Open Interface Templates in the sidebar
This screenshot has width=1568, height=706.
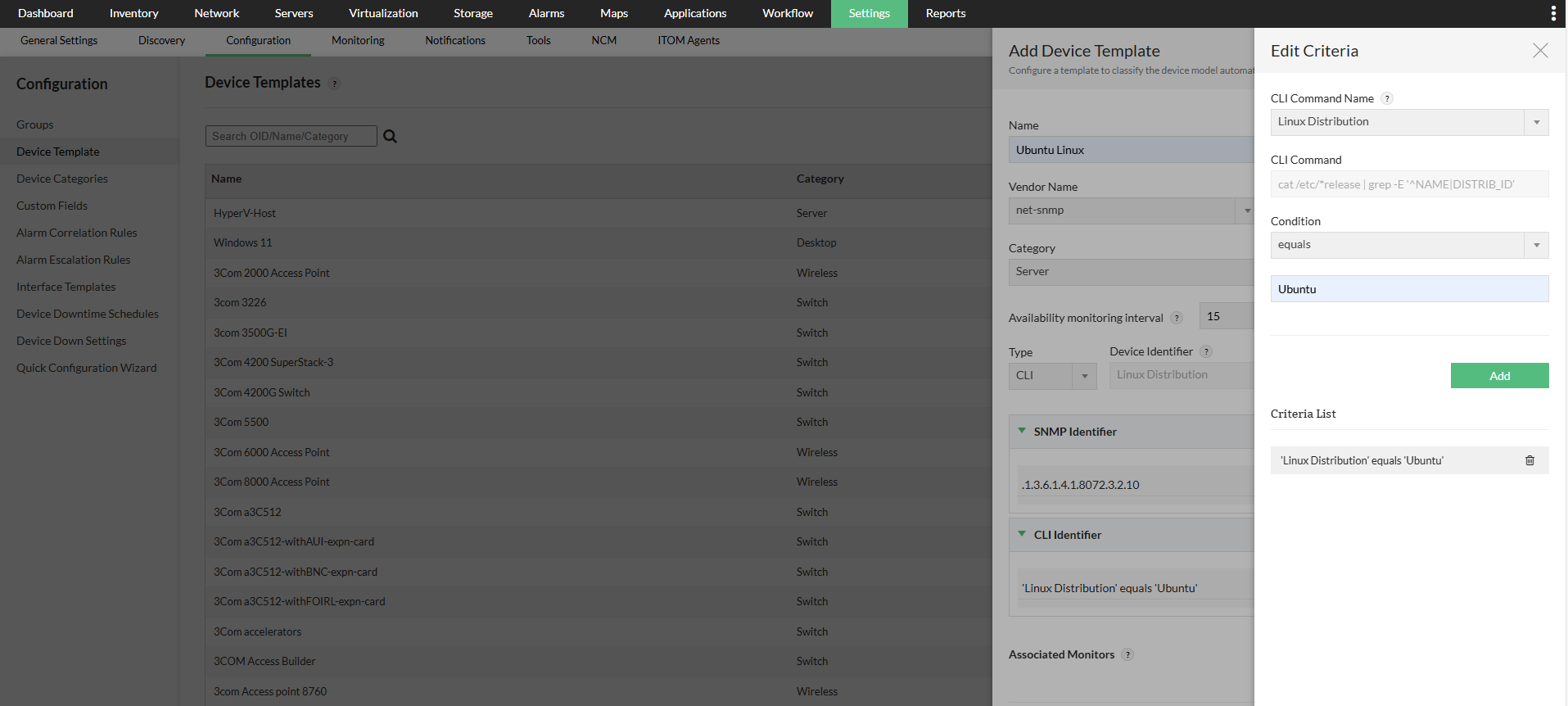(66, 287)
